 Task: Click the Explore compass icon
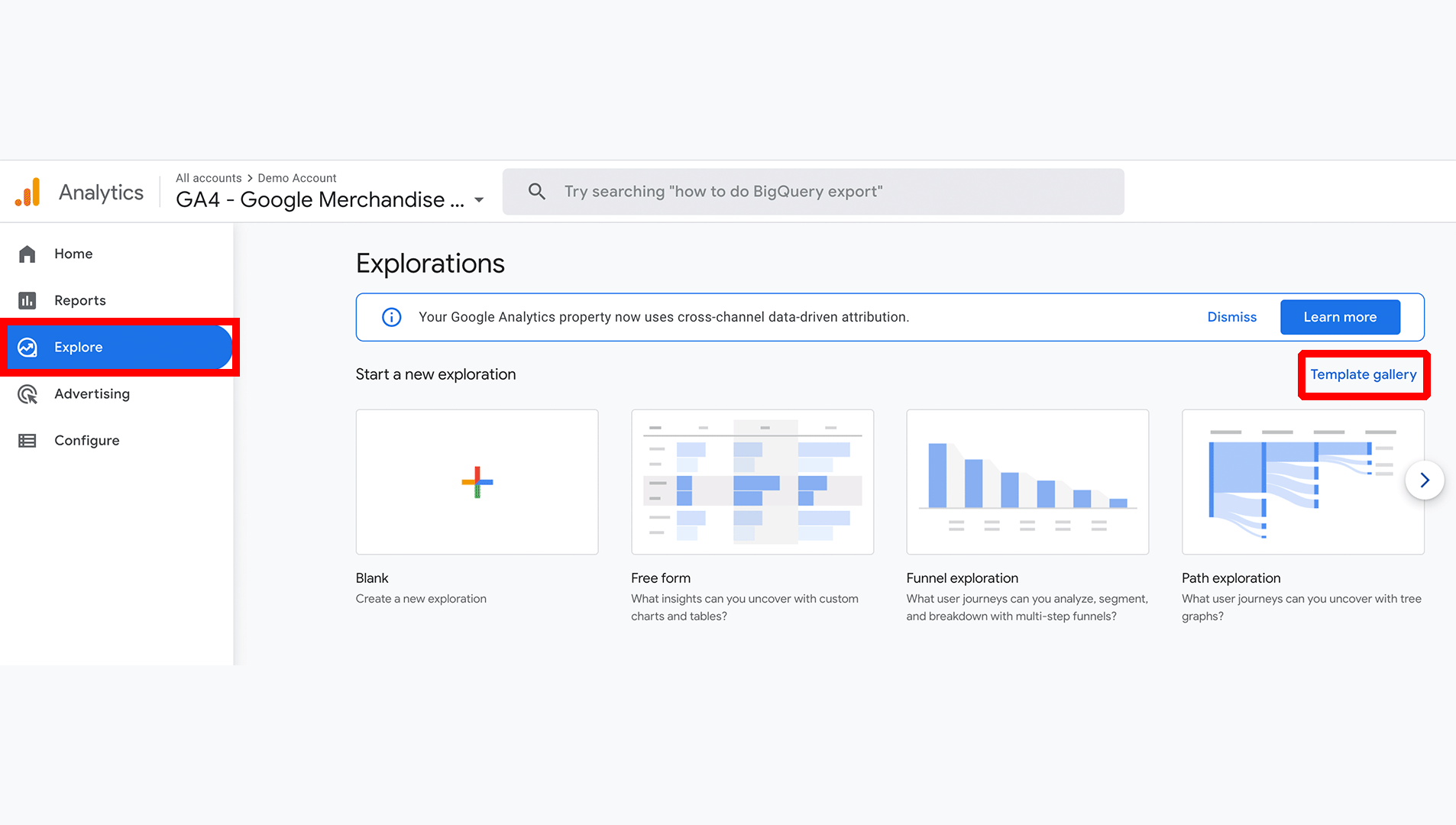[x=28, y=348]
